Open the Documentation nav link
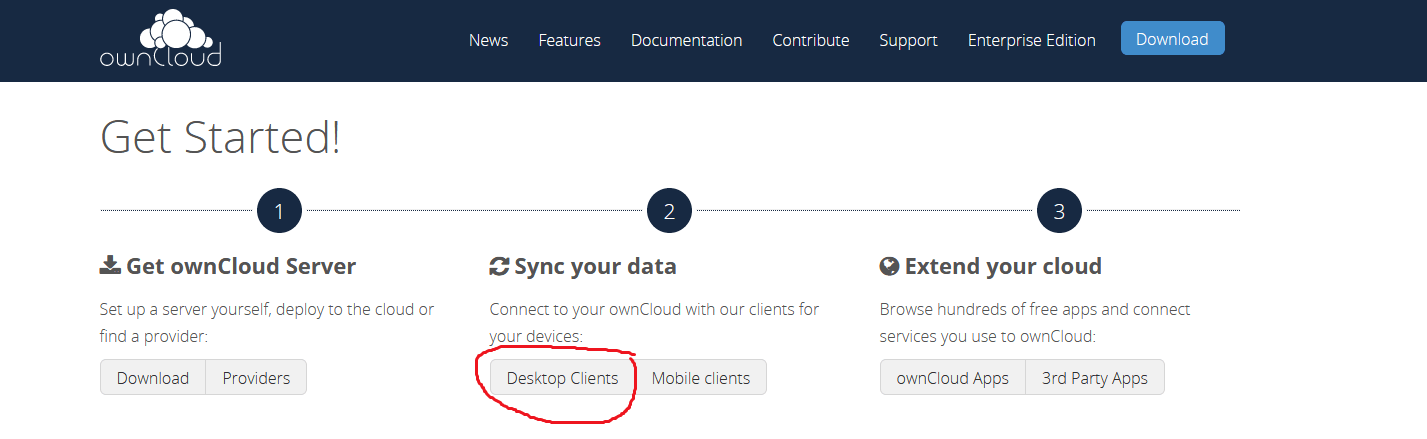Image resolution: width=1427 pixels, height=439 pixels. pos(686,40)
